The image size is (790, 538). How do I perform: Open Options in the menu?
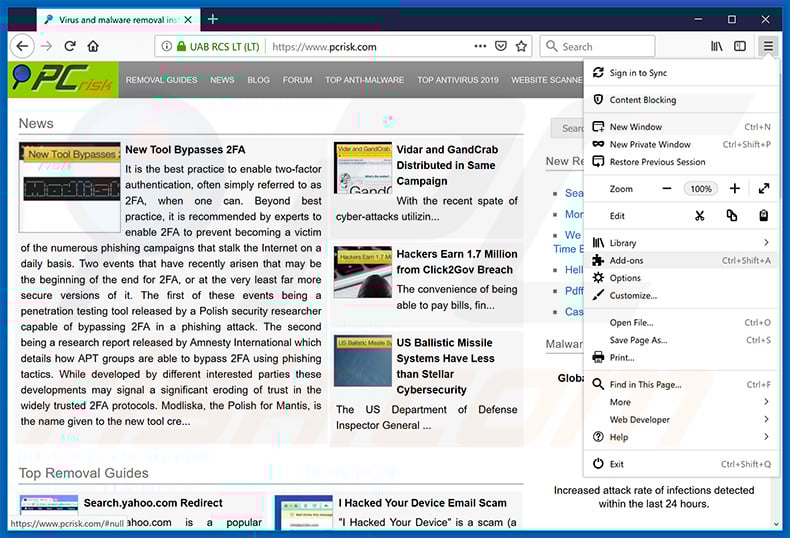tap(682, 278)
